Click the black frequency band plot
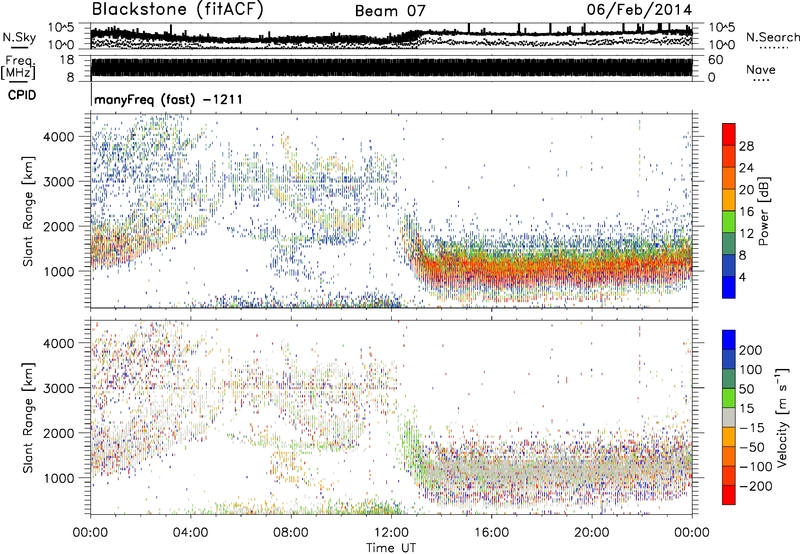The height and width of the screenshot is (554, 800). click(x=391, y=67)
